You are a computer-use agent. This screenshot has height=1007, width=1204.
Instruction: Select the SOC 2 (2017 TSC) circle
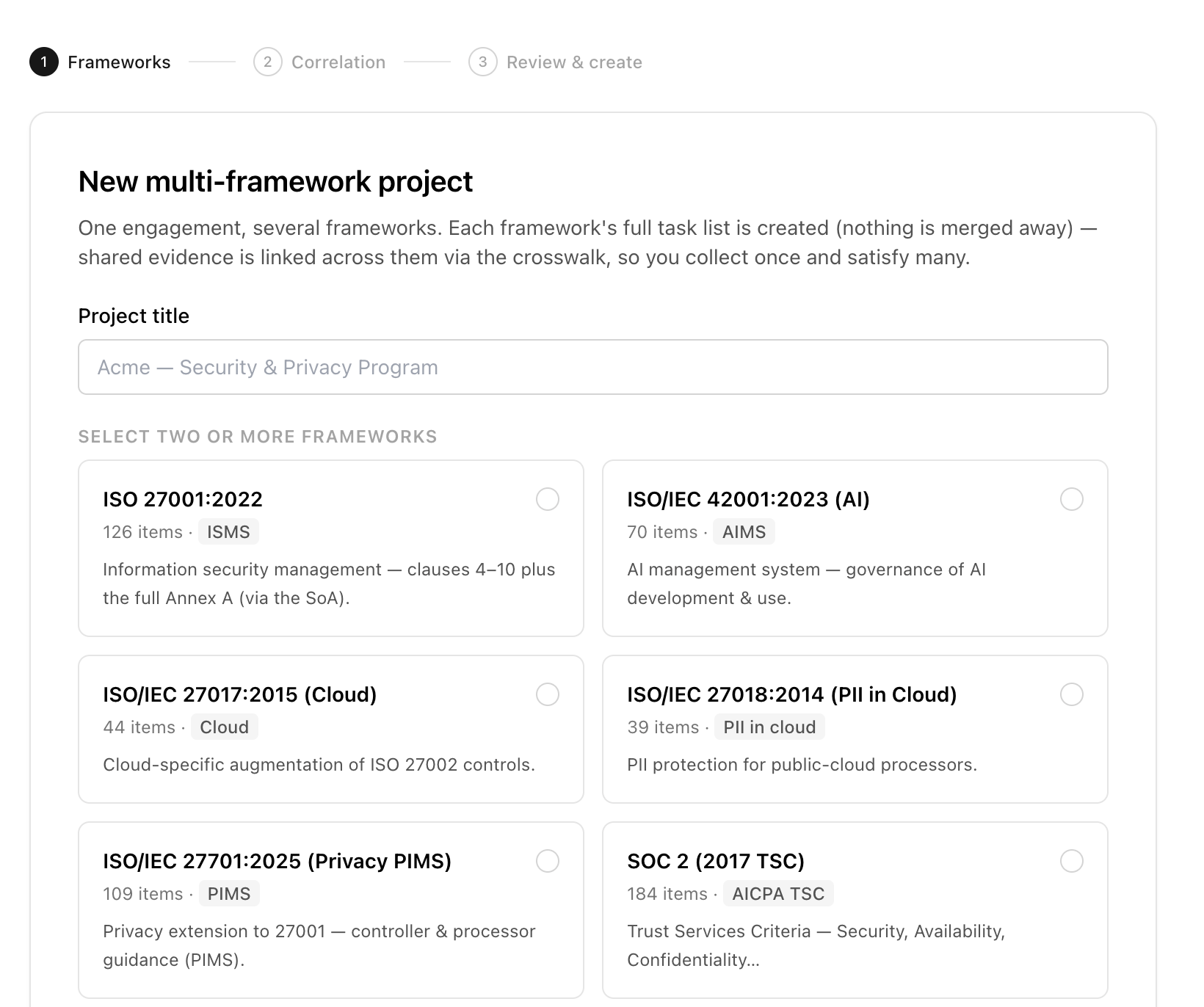pos(1072,861)
